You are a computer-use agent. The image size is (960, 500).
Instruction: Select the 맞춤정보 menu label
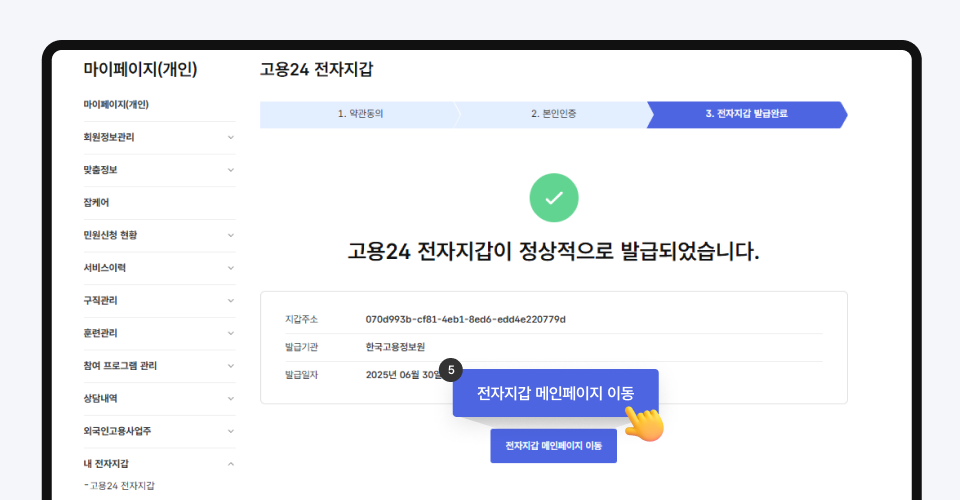pyautogui.click(x=100, y=170)
